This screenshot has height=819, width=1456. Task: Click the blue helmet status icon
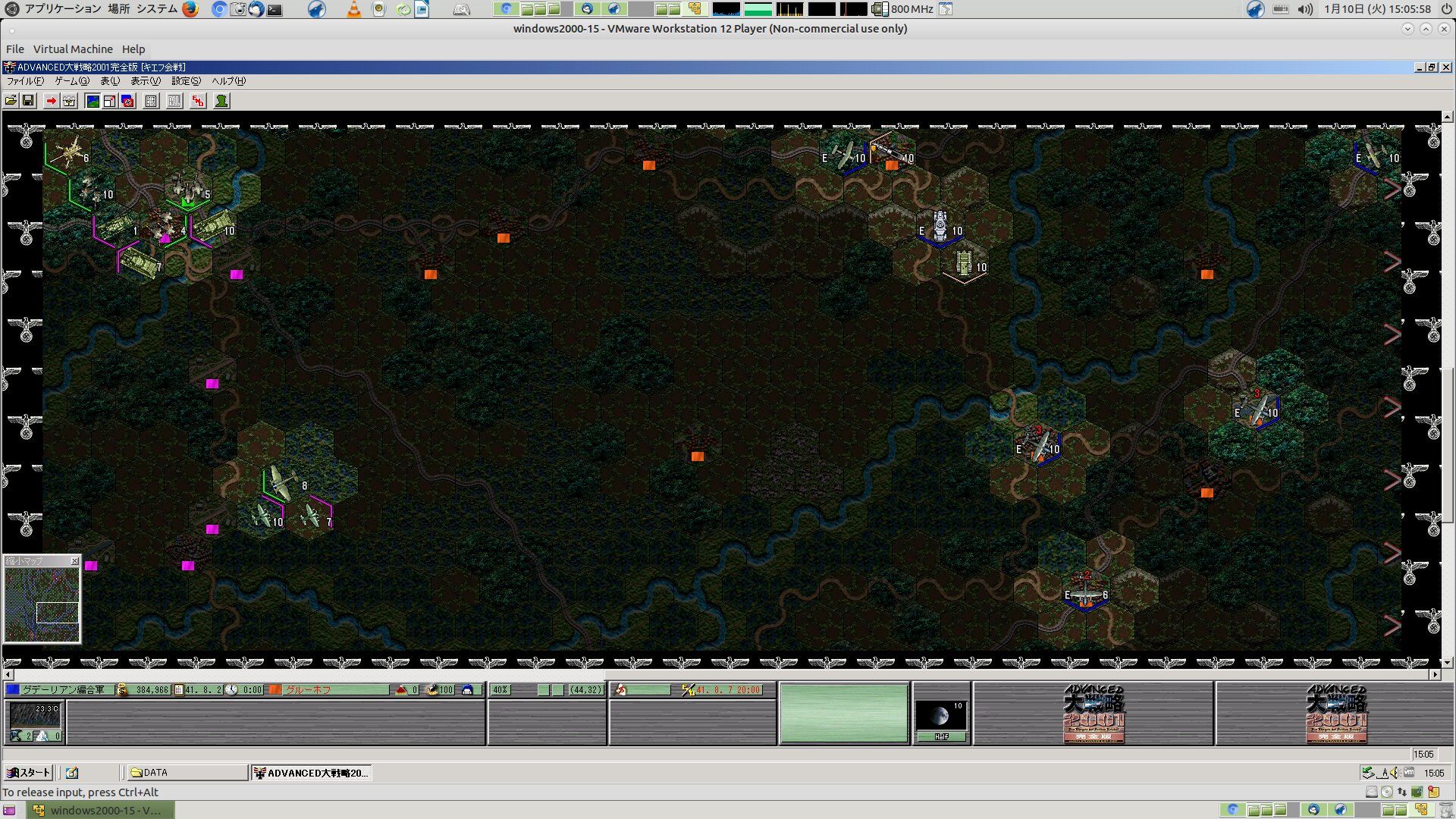click(x=467, y=690)
